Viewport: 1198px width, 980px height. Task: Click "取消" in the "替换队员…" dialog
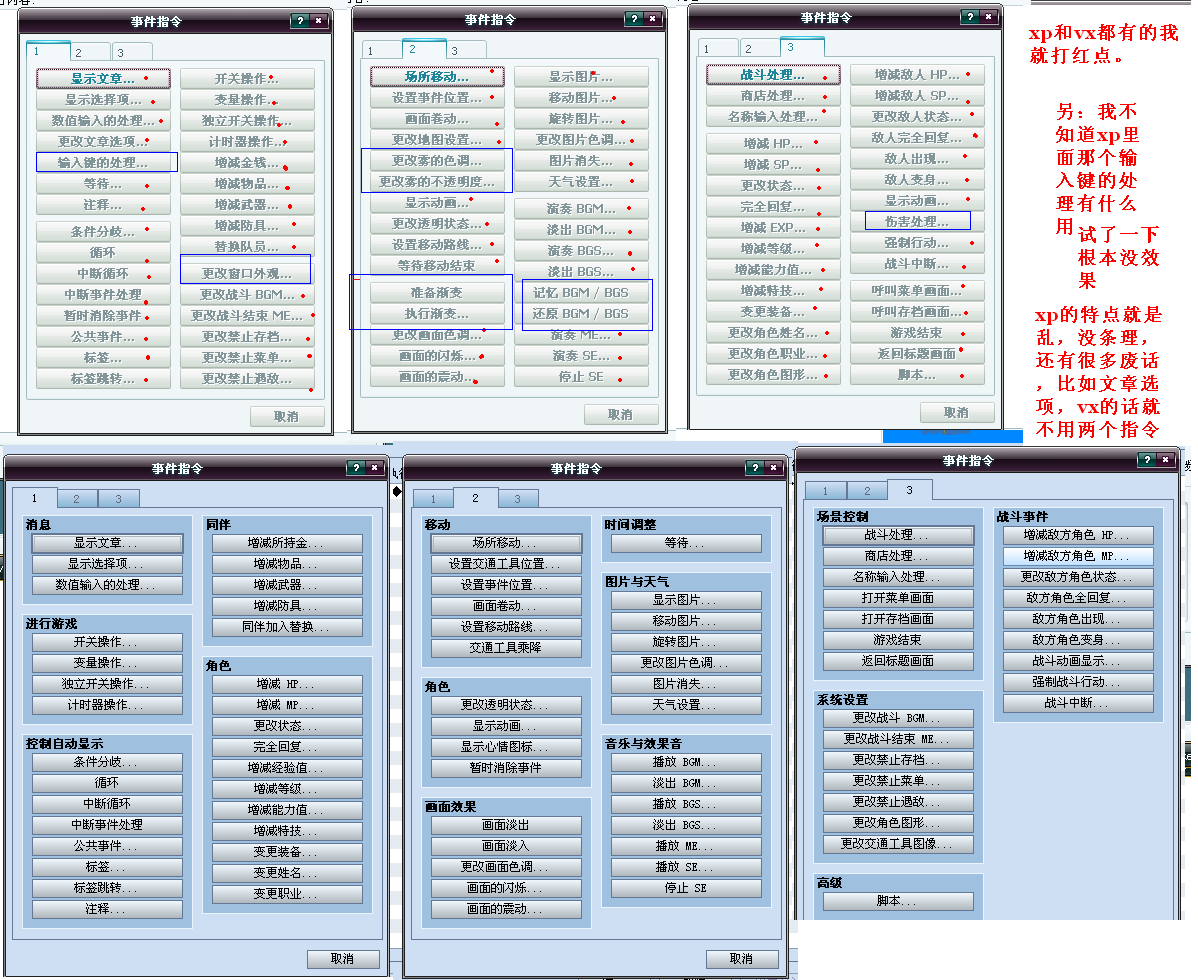click(x=287, y=416)
